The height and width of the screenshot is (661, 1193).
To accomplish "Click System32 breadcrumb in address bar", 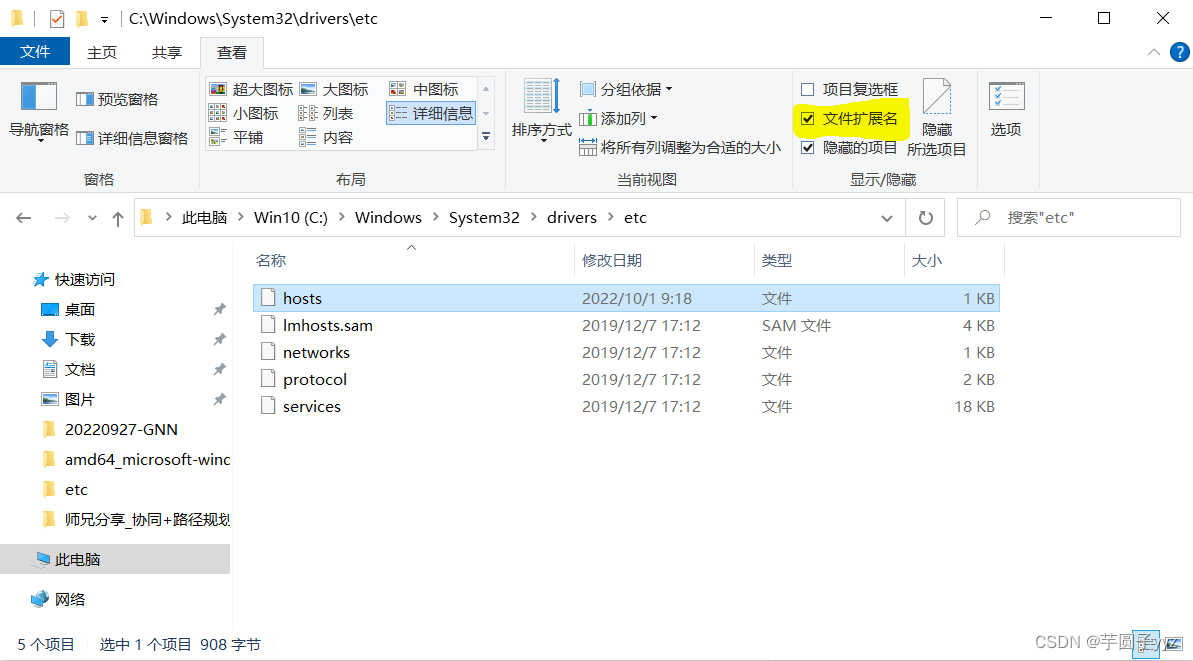I will pyautogui.click(x=484, y=218).
